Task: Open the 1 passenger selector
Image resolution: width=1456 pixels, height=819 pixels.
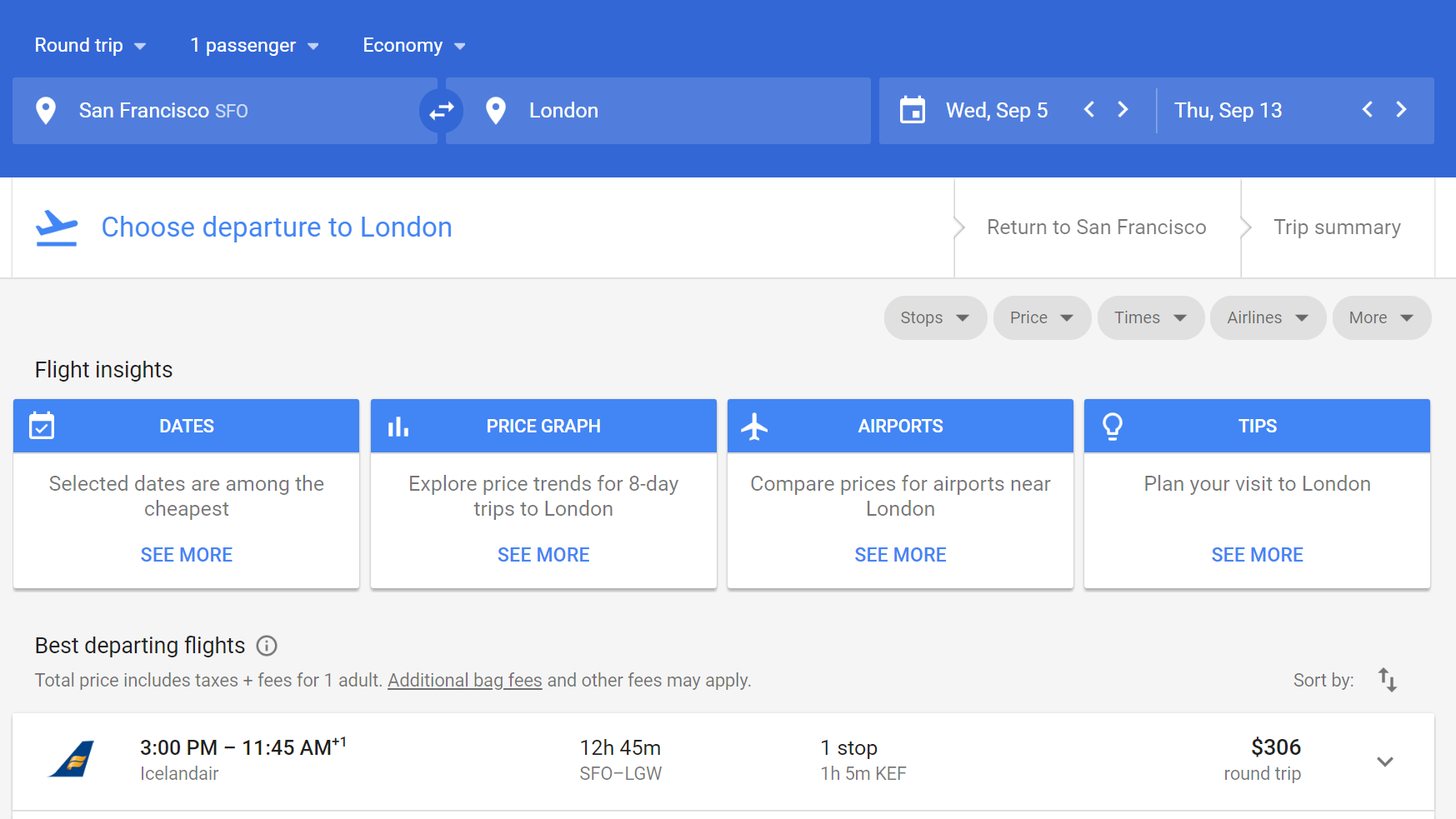Action: tap(254, 46)
